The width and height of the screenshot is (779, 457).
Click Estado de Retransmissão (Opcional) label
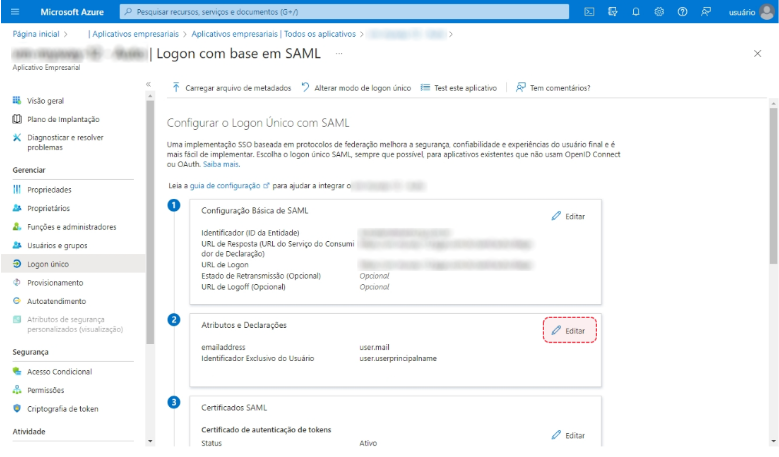click(x=261, y=276)
